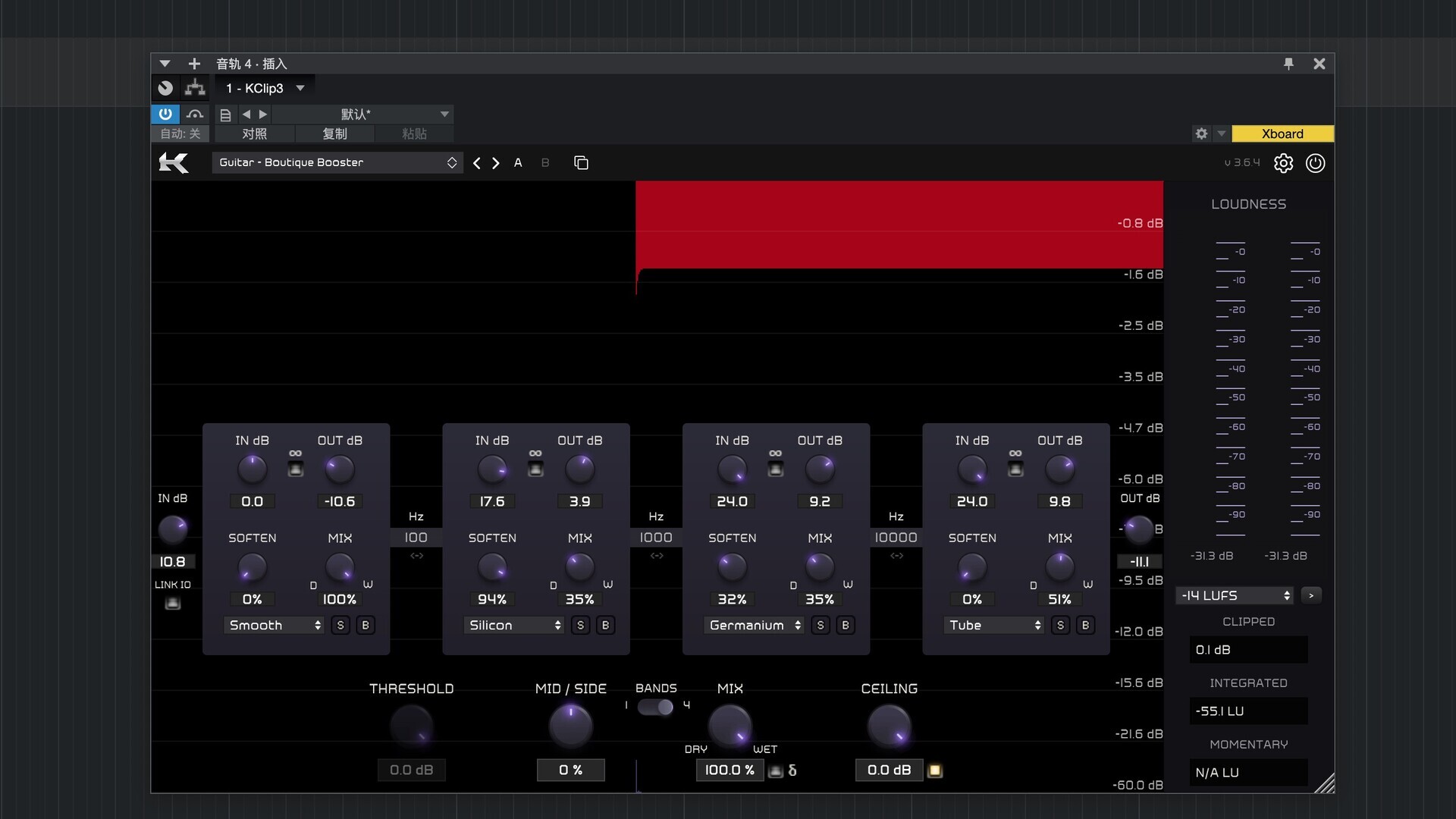Image resolution: width=1456 pixels, height=819 pixels.
Task: Click the main IN dB knob
Action: 172,529
